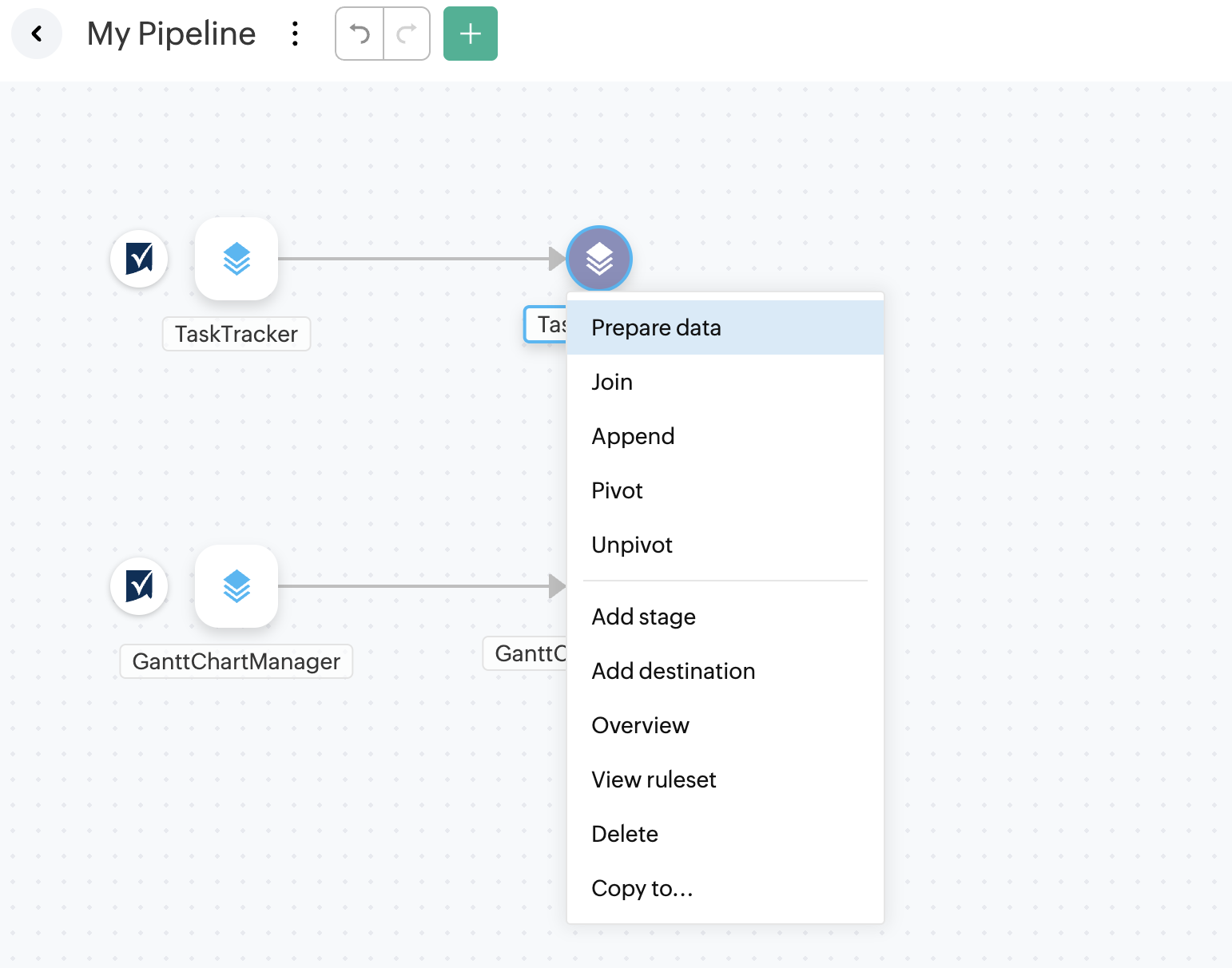1232x968 pixels.
Task: Open the pipeline three-dot options menu
Action: (296, 34)
